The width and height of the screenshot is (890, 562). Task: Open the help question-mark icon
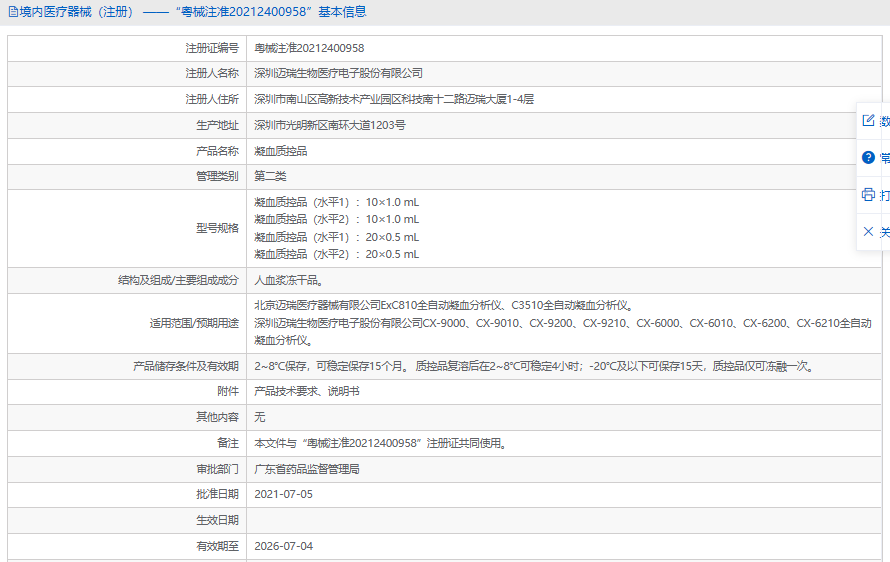(868, 157)
